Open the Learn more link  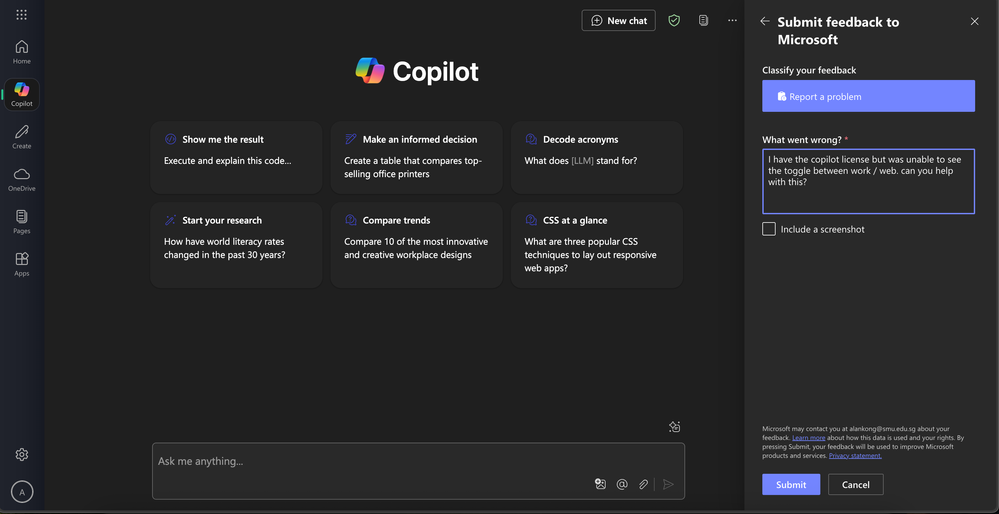click(x=809, y=438)
